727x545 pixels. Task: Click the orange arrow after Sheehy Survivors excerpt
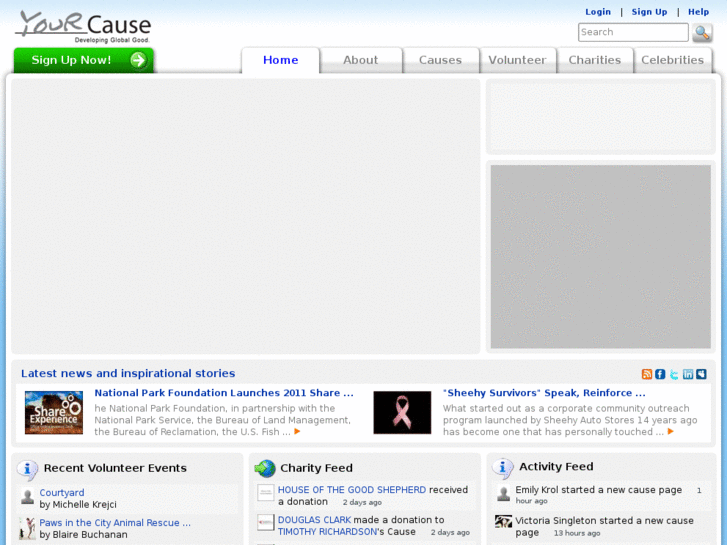click(x=670, y=431)
